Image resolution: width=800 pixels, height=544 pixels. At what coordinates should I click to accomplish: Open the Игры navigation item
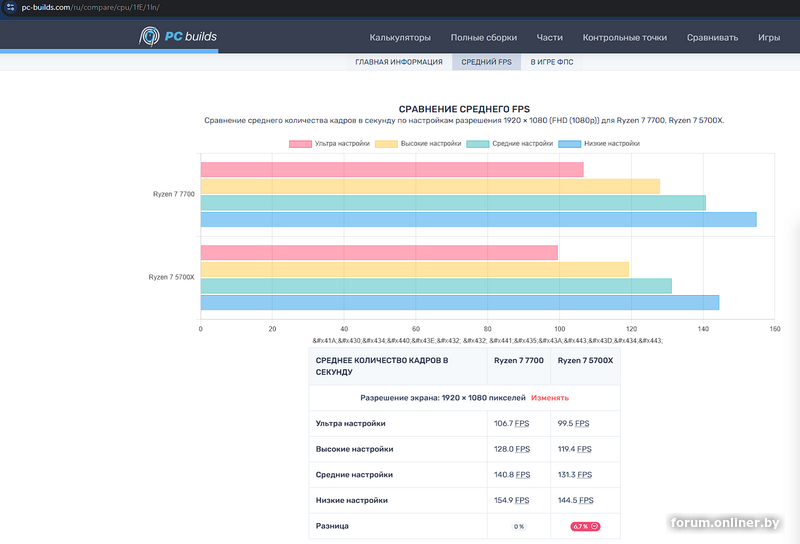pyautogui.click(x=768, y=38)
